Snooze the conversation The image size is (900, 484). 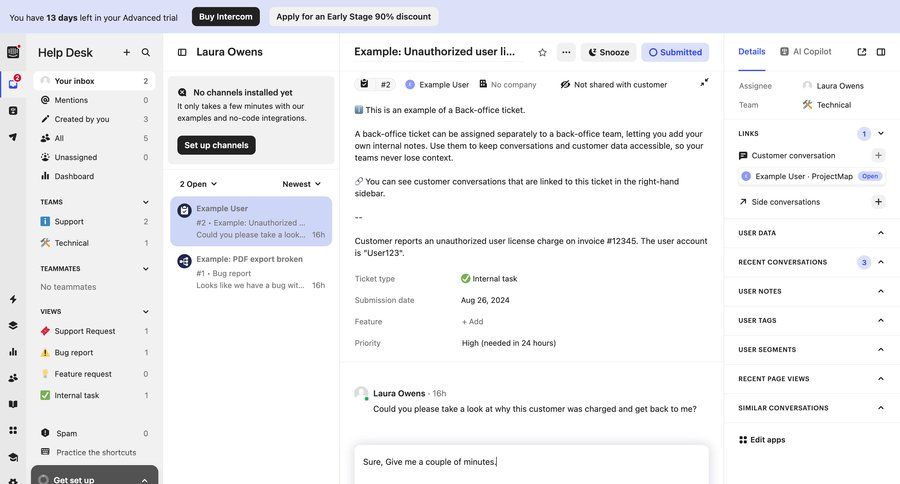pos(608,52)
